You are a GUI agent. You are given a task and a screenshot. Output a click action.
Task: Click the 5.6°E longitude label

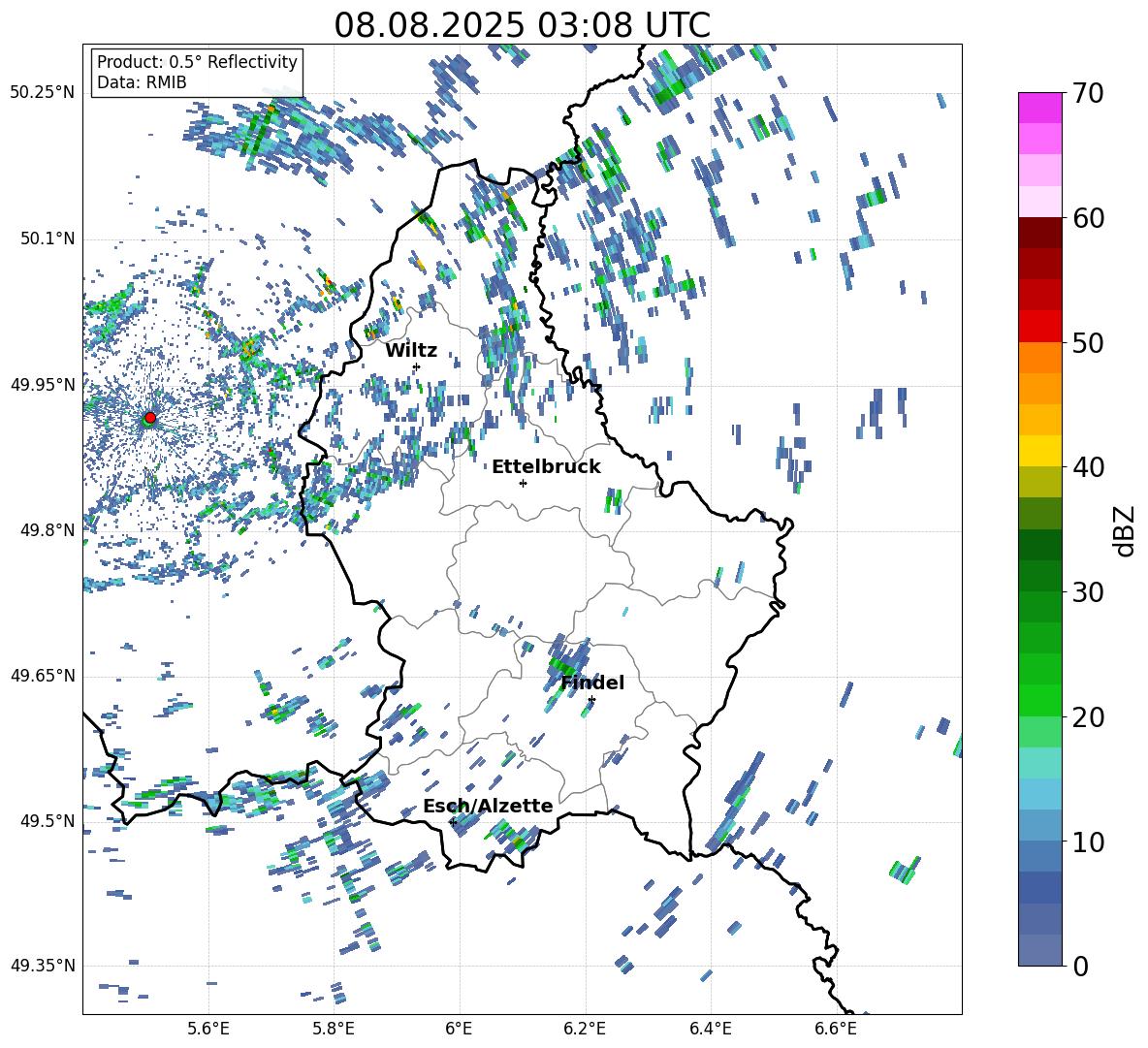coord(207,1030)
